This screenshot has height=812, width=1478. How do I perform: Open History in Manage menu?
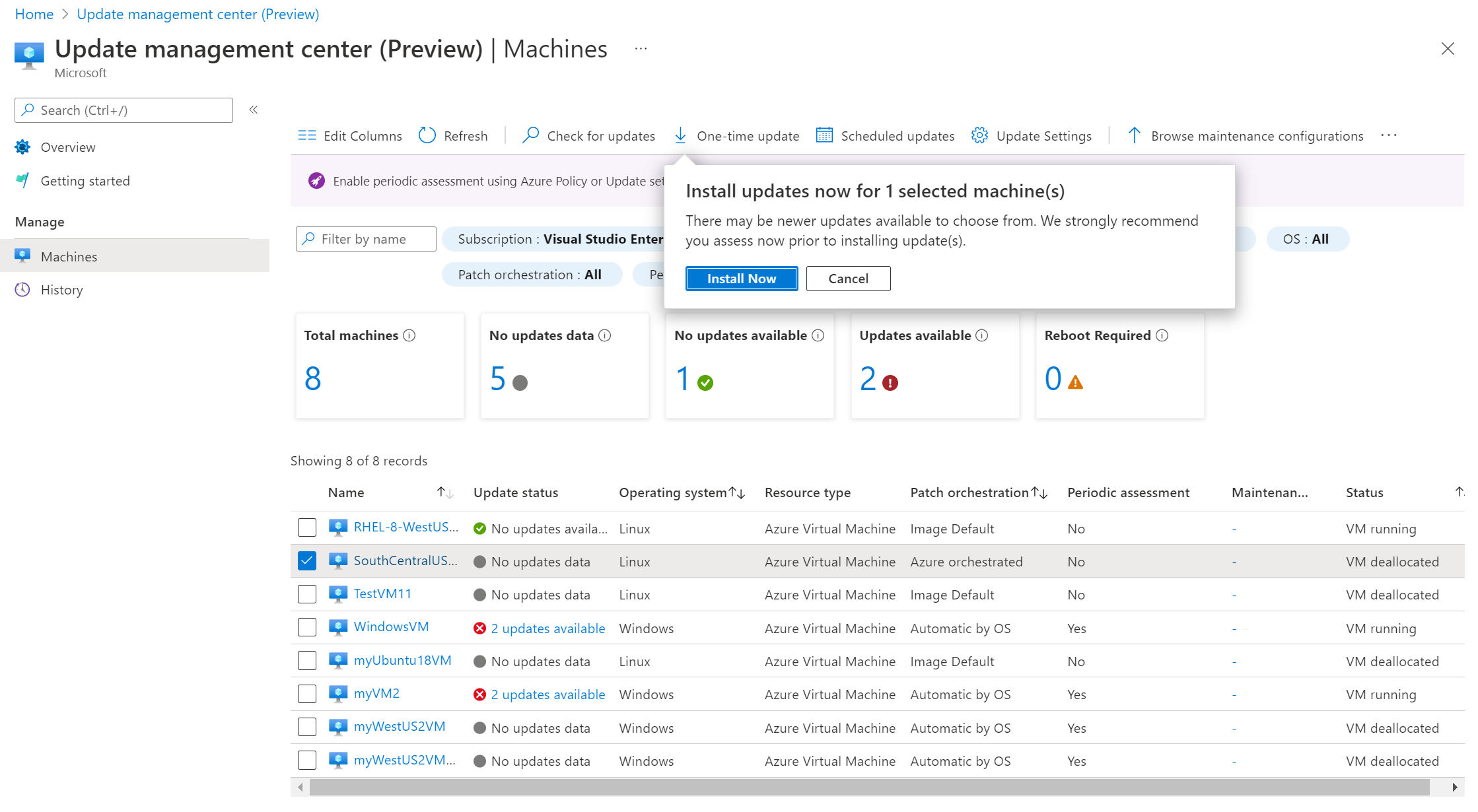(61, 290)
